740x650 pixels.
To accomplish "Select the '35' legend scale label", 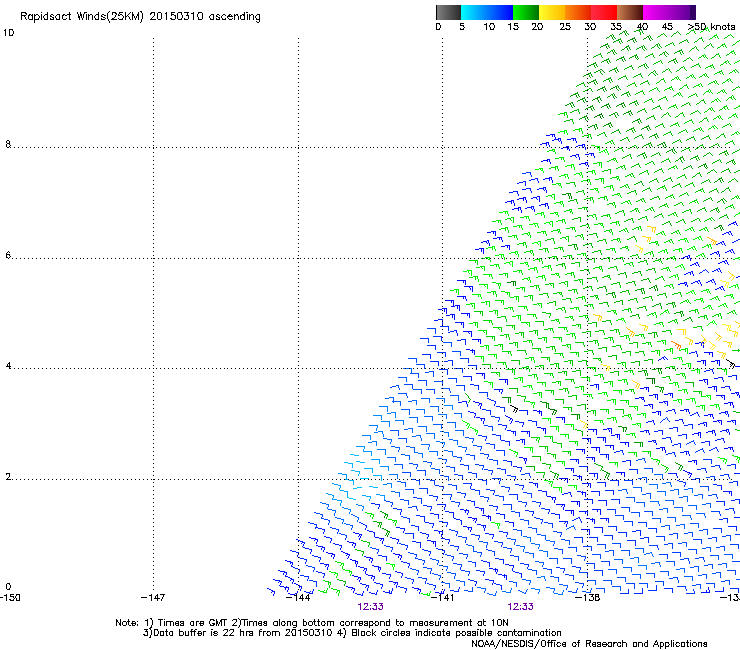I will [616, 27].
